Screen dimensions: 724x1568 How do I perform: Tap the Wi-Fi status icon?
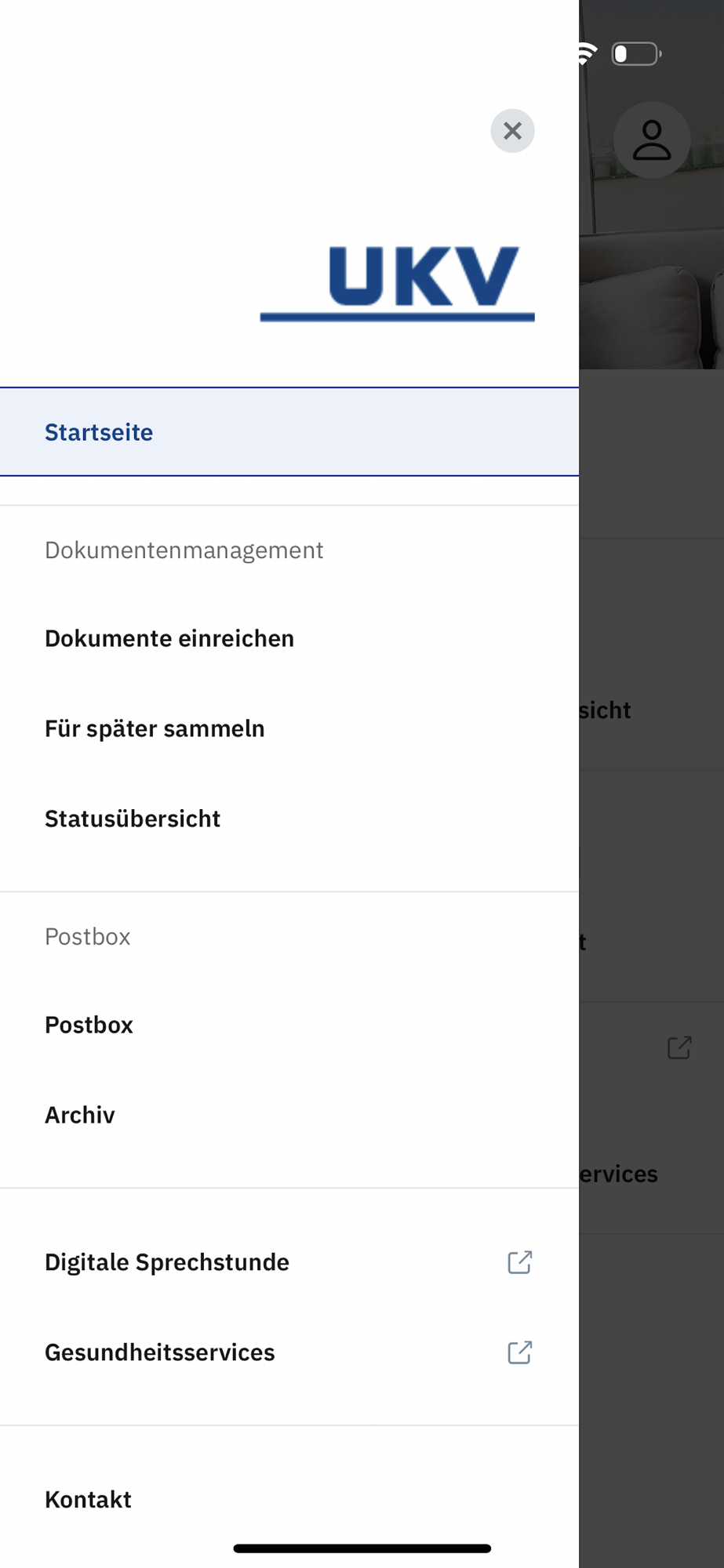click(x=587, y=53)
